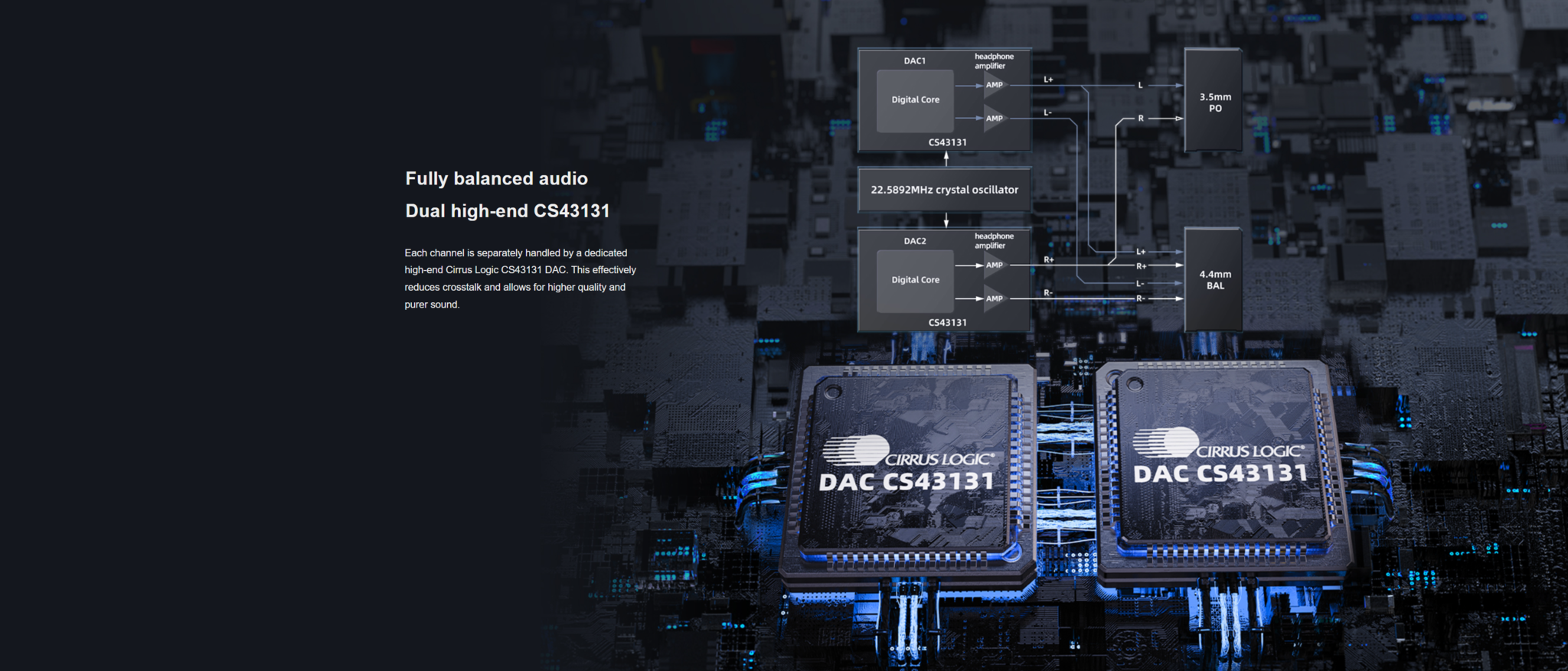Click the "DAC CS43131" text on the right chip

point(1220,474)
